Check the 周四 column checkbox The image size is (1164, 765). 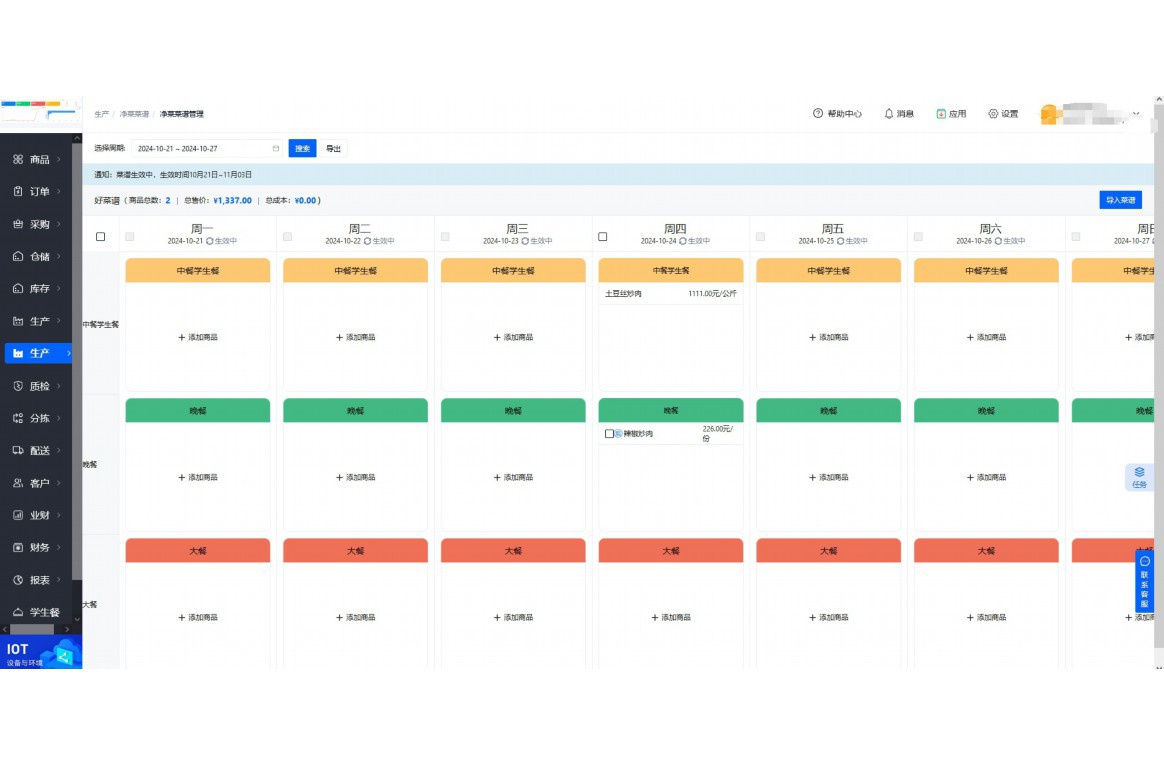602,237
